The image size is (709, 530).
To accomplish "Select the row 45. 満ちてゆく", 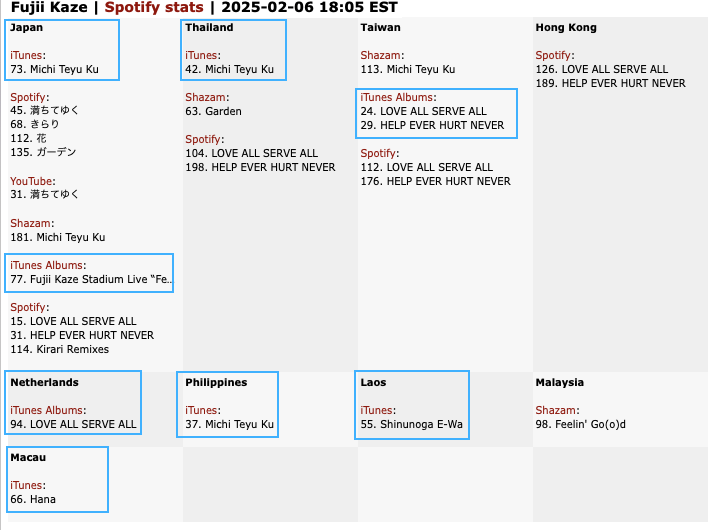I will [x=45, y=110].
